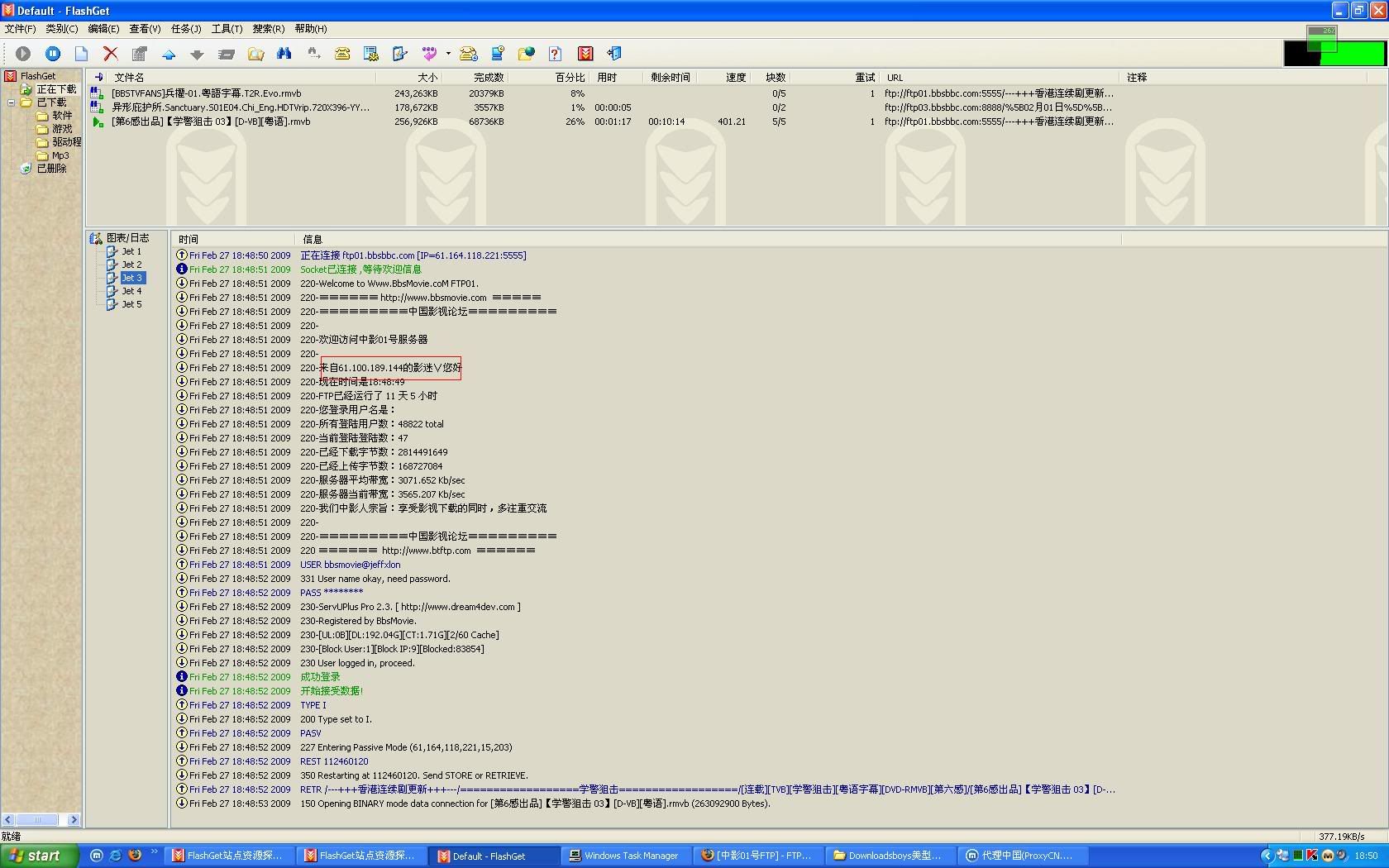Click the 速度 column header
Image resolution: width=1389 pixels, height=868 pixels.
click(x=735, y=78)
